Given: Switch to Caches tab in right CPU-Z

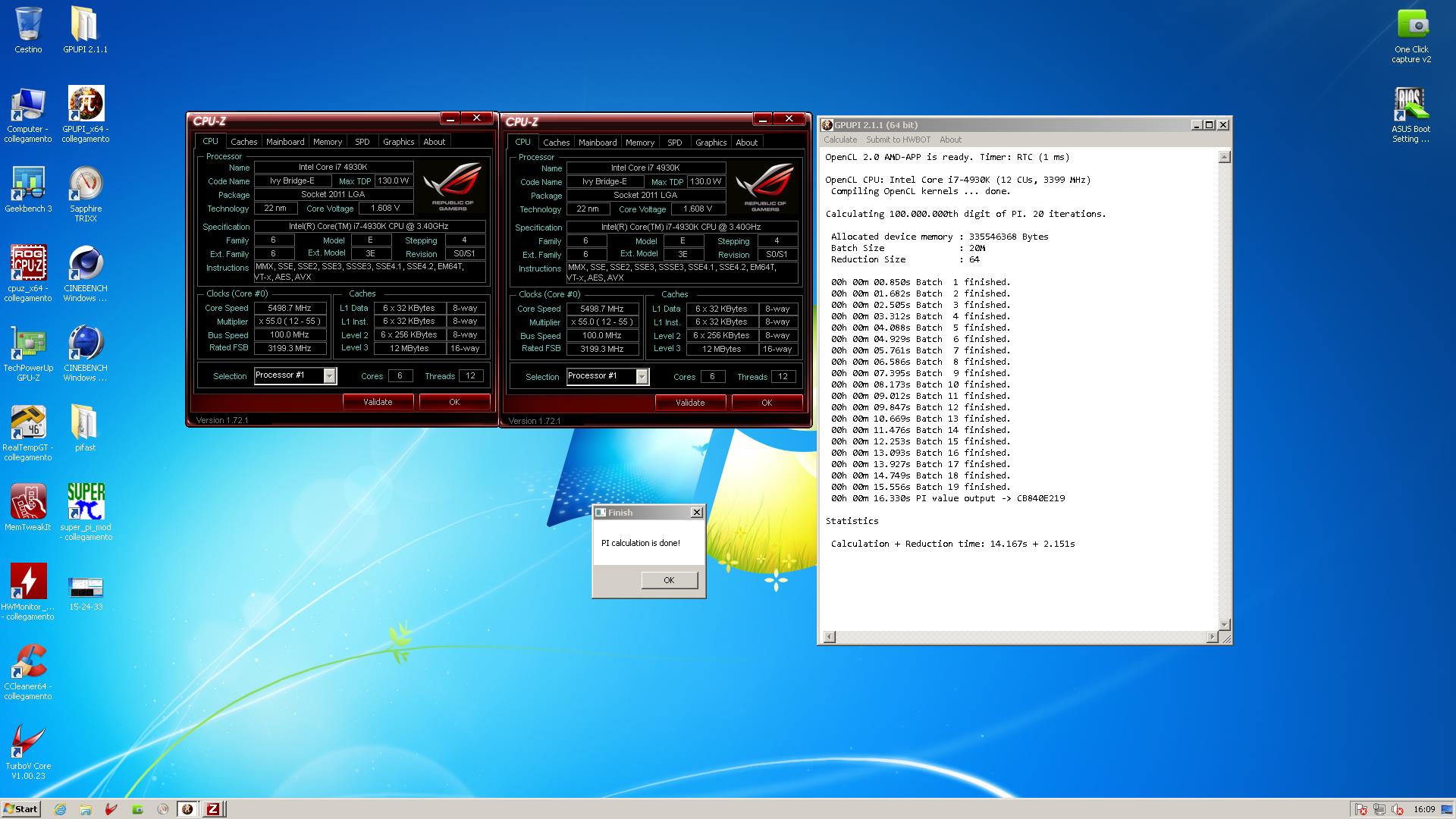Looking at the screenshot, I should (556, 143).
